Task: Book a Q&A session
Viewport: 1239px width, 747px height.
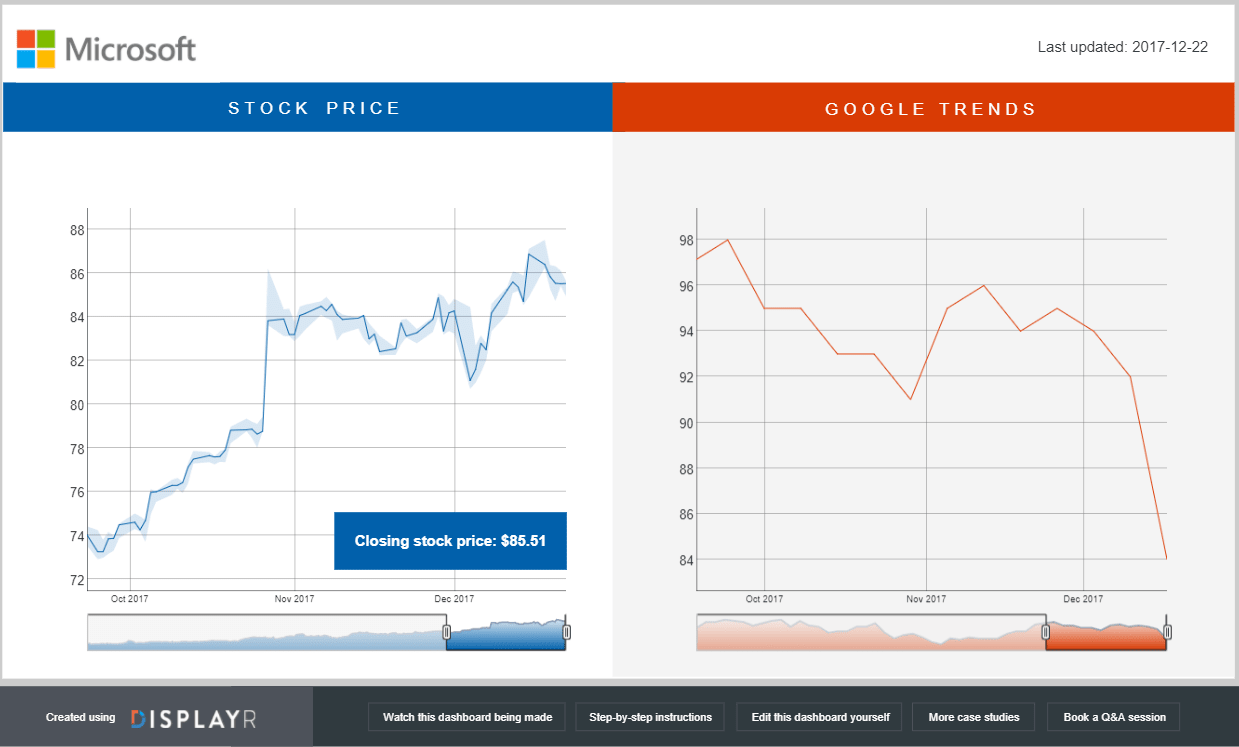Action: (1113, 716)
